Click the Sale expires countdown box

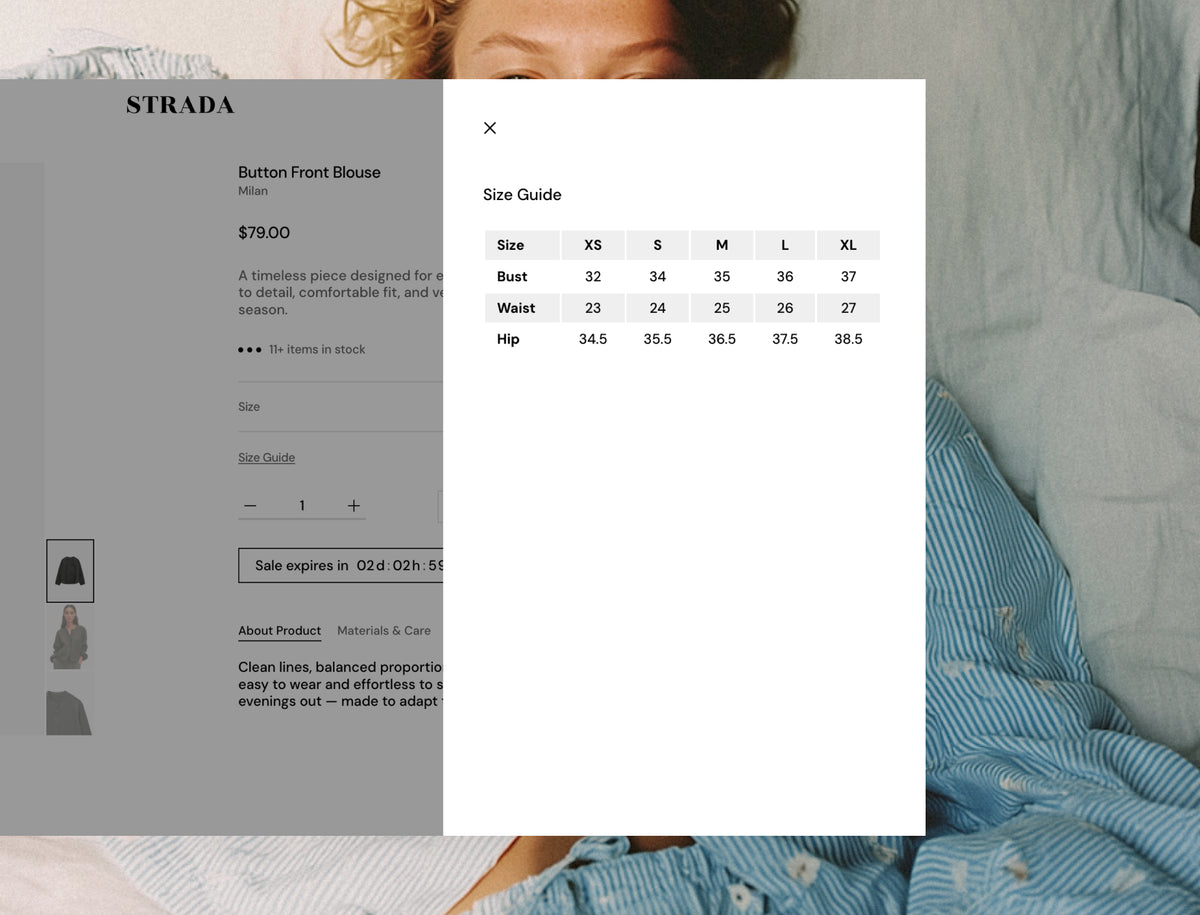341,565
